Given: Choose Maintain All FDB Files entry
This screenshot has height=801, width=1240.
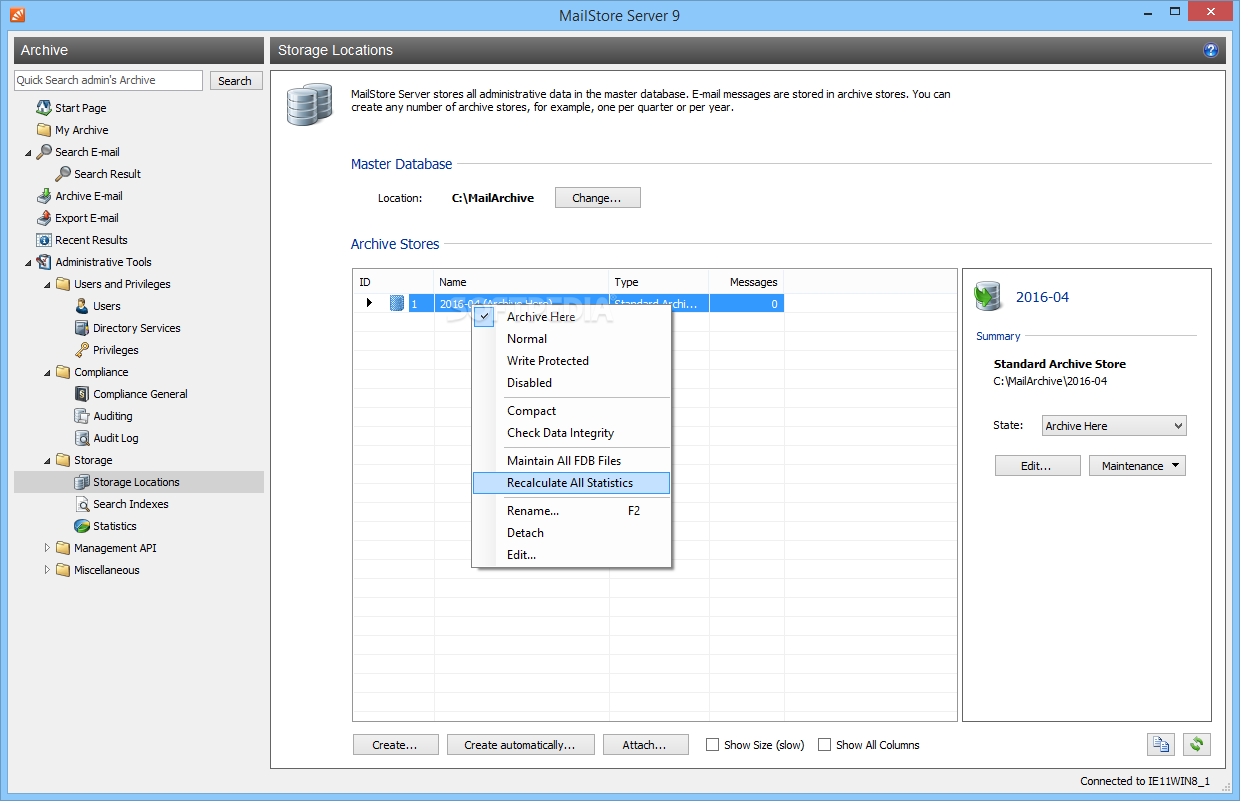Looking at the screenshot, I should pos(571,461).
